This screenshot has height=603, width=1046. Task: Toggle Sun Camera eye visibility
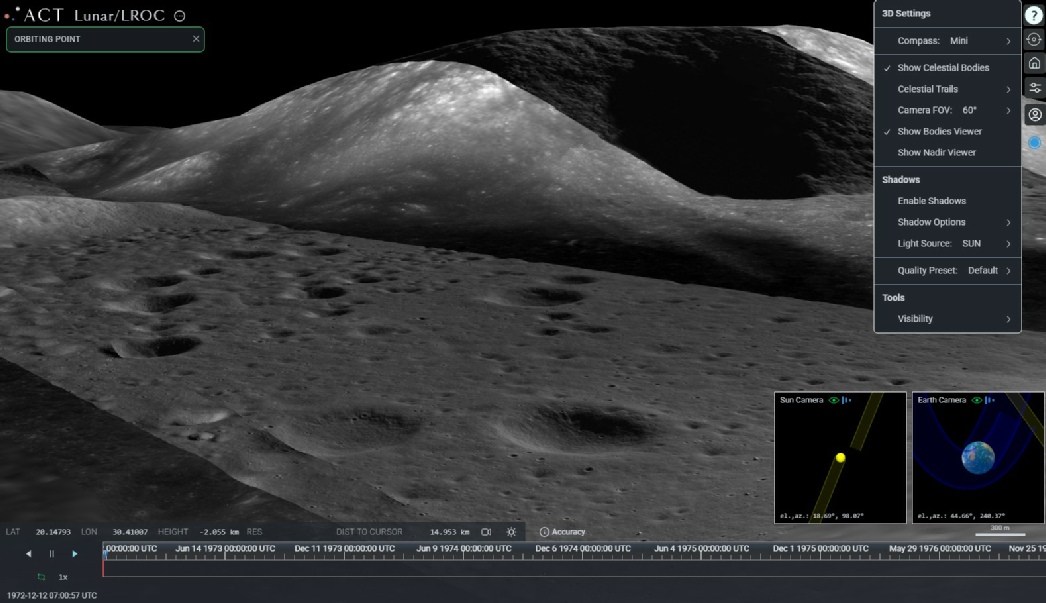click(833, 400)
